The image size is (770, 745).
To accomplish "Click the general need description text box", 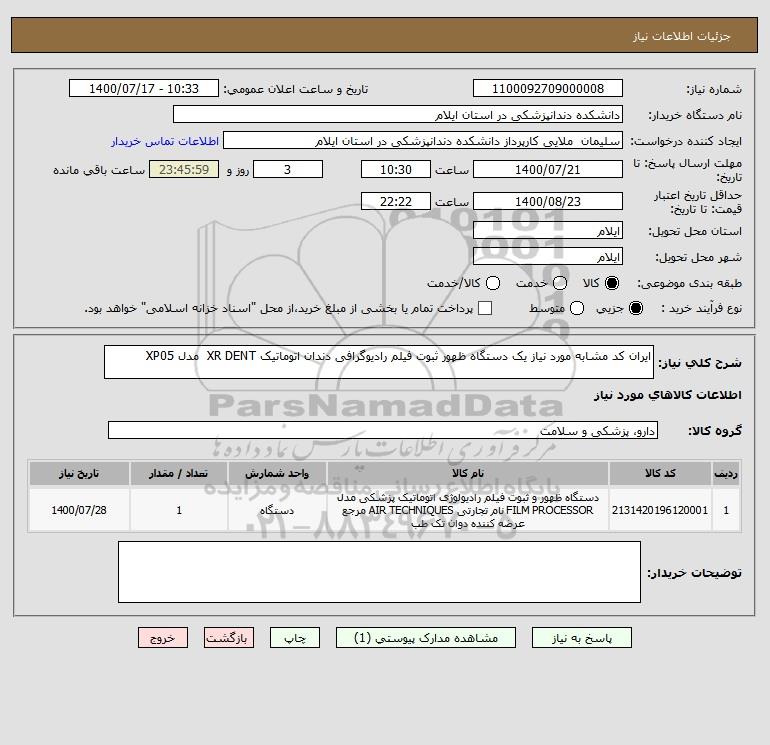I will [x=379, y=362].
